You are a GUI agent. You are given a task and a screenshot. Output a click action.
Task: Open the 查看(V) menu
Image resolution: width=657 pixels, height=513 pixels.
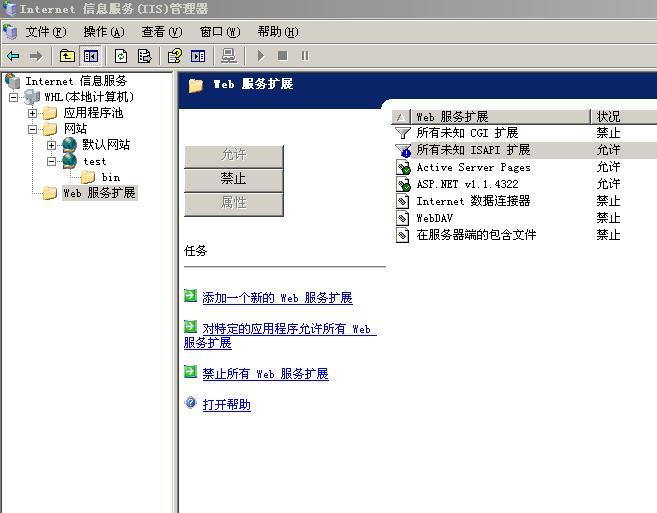(x=162, y=32)
